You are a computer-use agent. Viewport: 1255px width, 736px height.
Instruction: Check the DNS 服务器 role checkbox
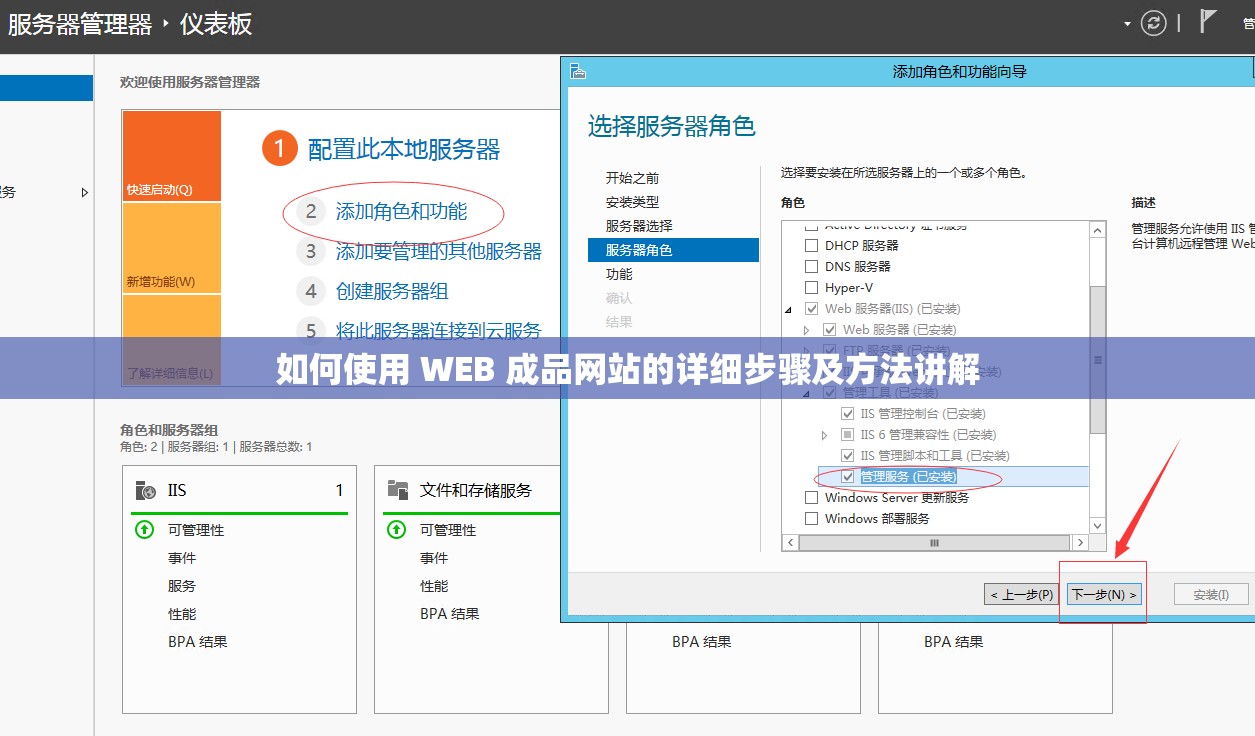pyautogui.click(x=812, y=266)
